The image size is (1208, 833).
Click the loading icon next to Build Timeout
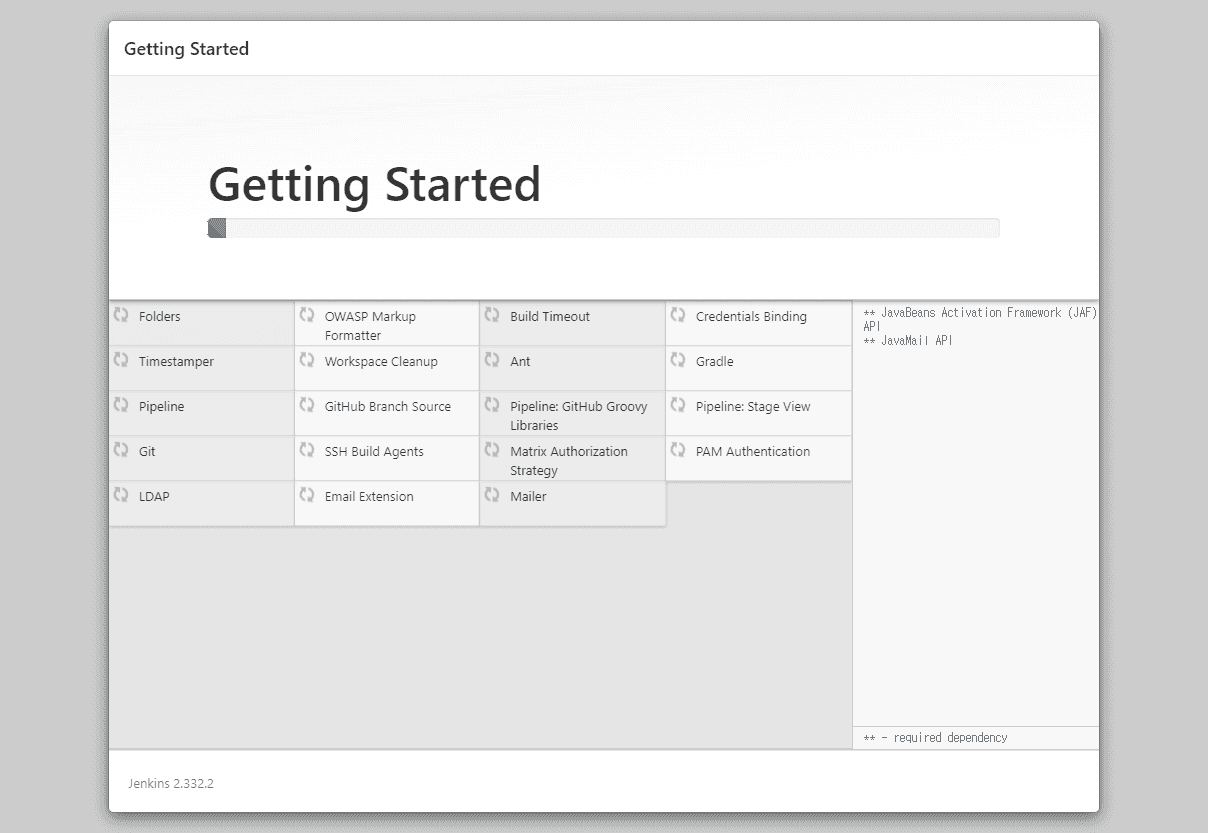[492, 315]
